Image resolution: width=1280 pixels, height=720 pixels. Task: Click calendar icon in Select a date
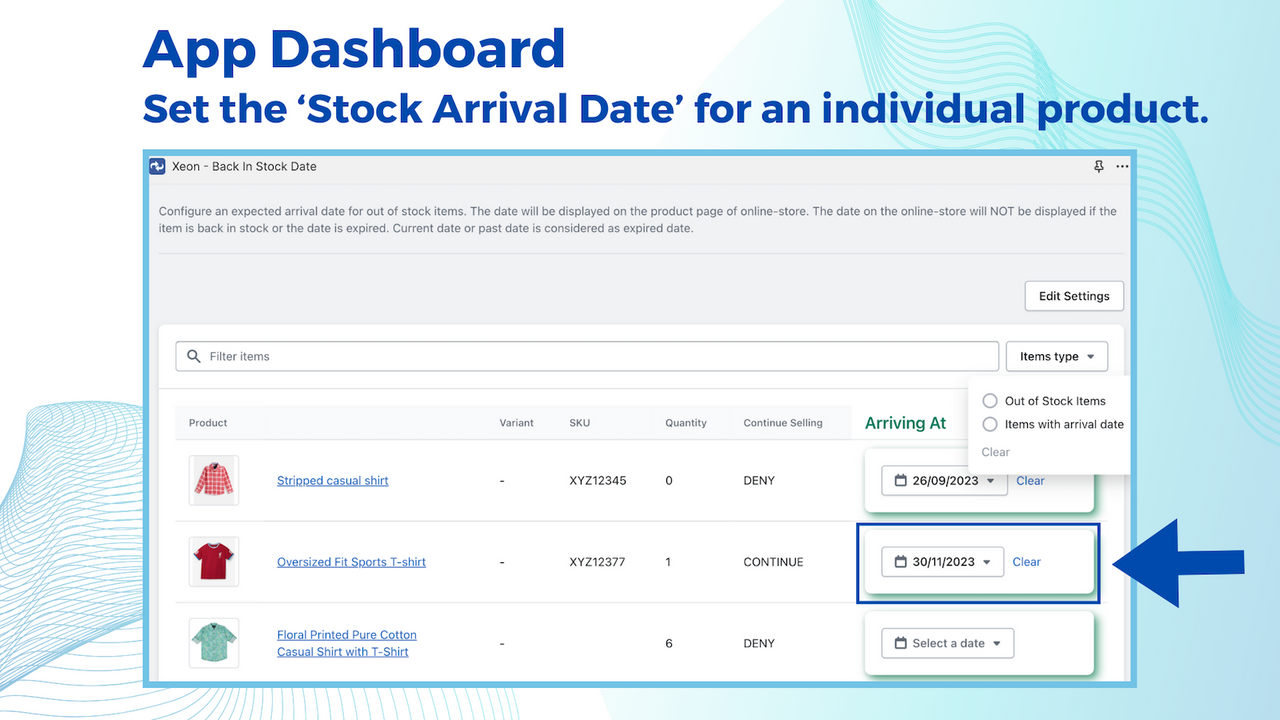(900, 643)
